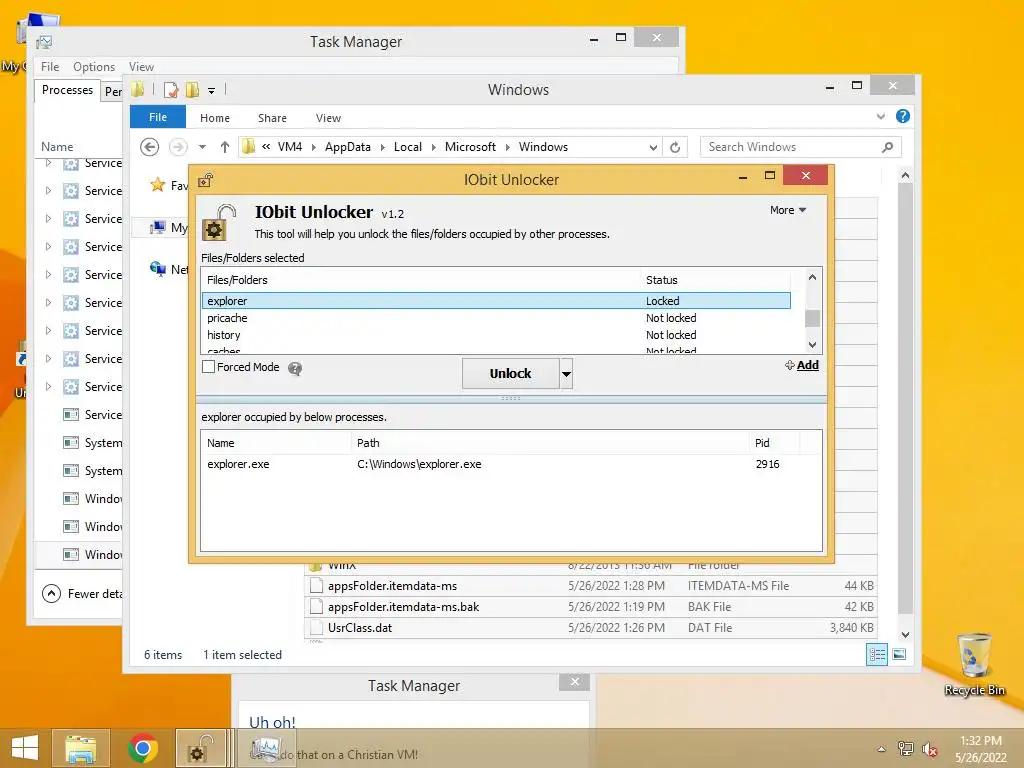
Task: Close the Task Manager error dialog
Action: click(x=575, y=682)
